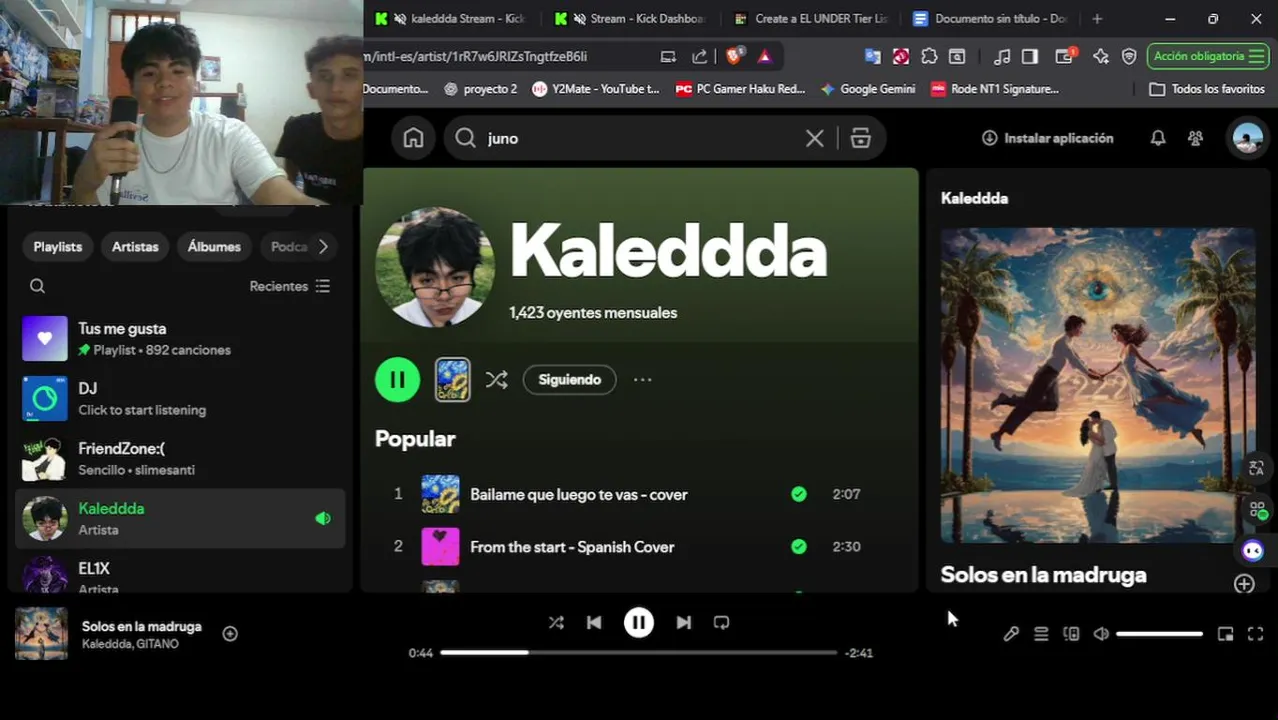Pause playback using the green artist button

[397, 380]
